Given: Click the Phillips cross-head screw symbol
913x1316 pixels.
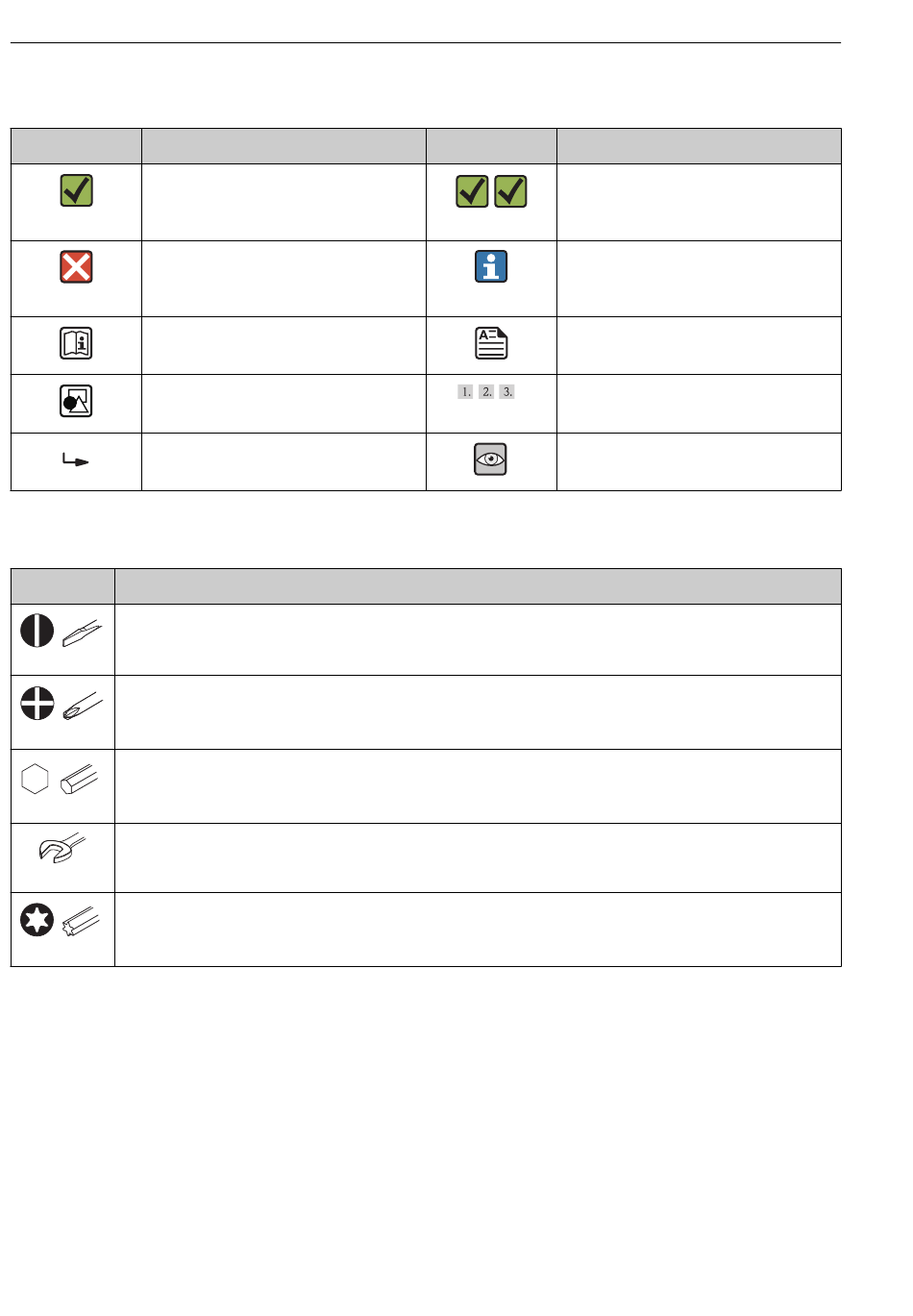Looking at the screenshot, I should [x=37, y=704].
